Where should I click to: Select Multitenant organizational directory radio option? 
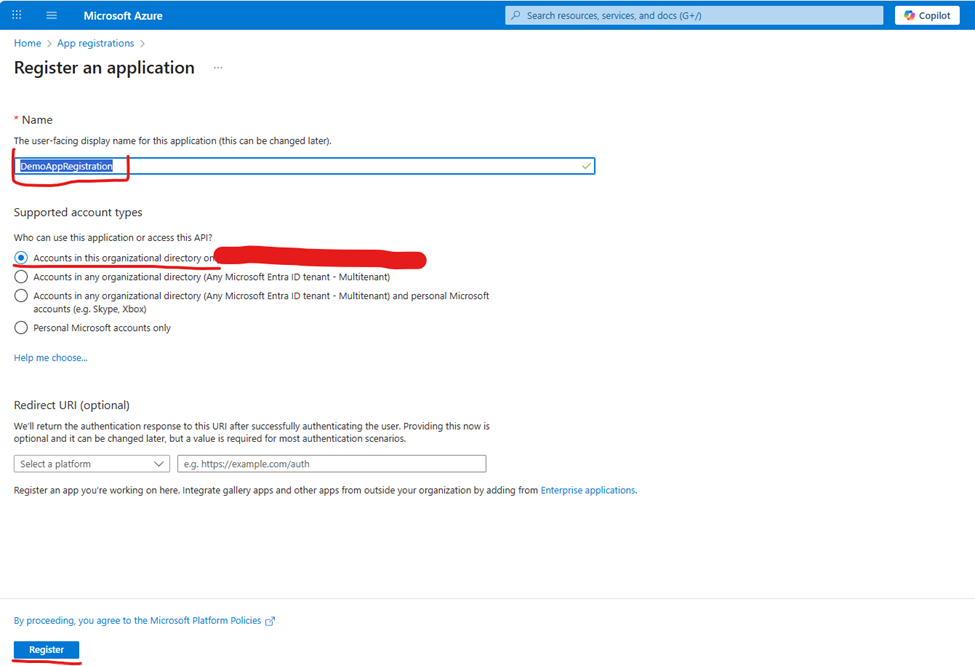point(21,277)
